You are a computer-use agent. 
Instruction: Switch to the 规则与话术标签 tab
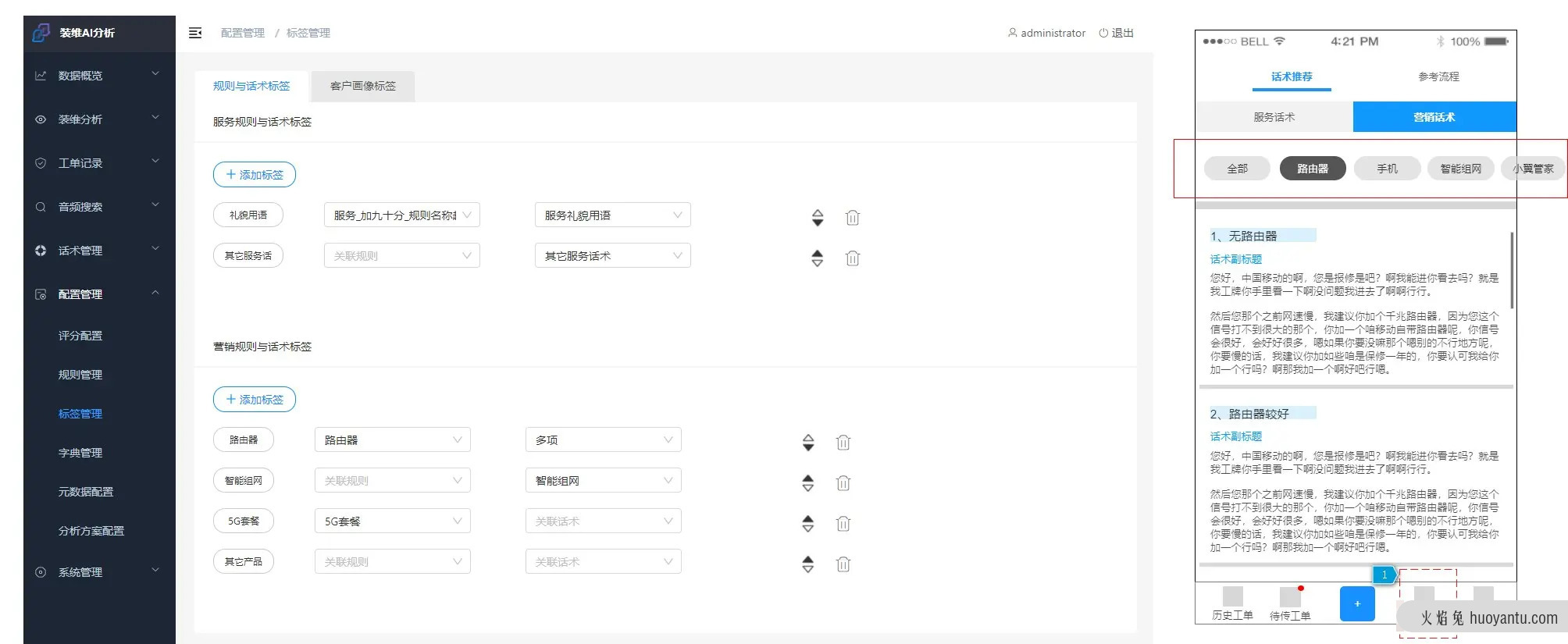click(x=251, y=86)
